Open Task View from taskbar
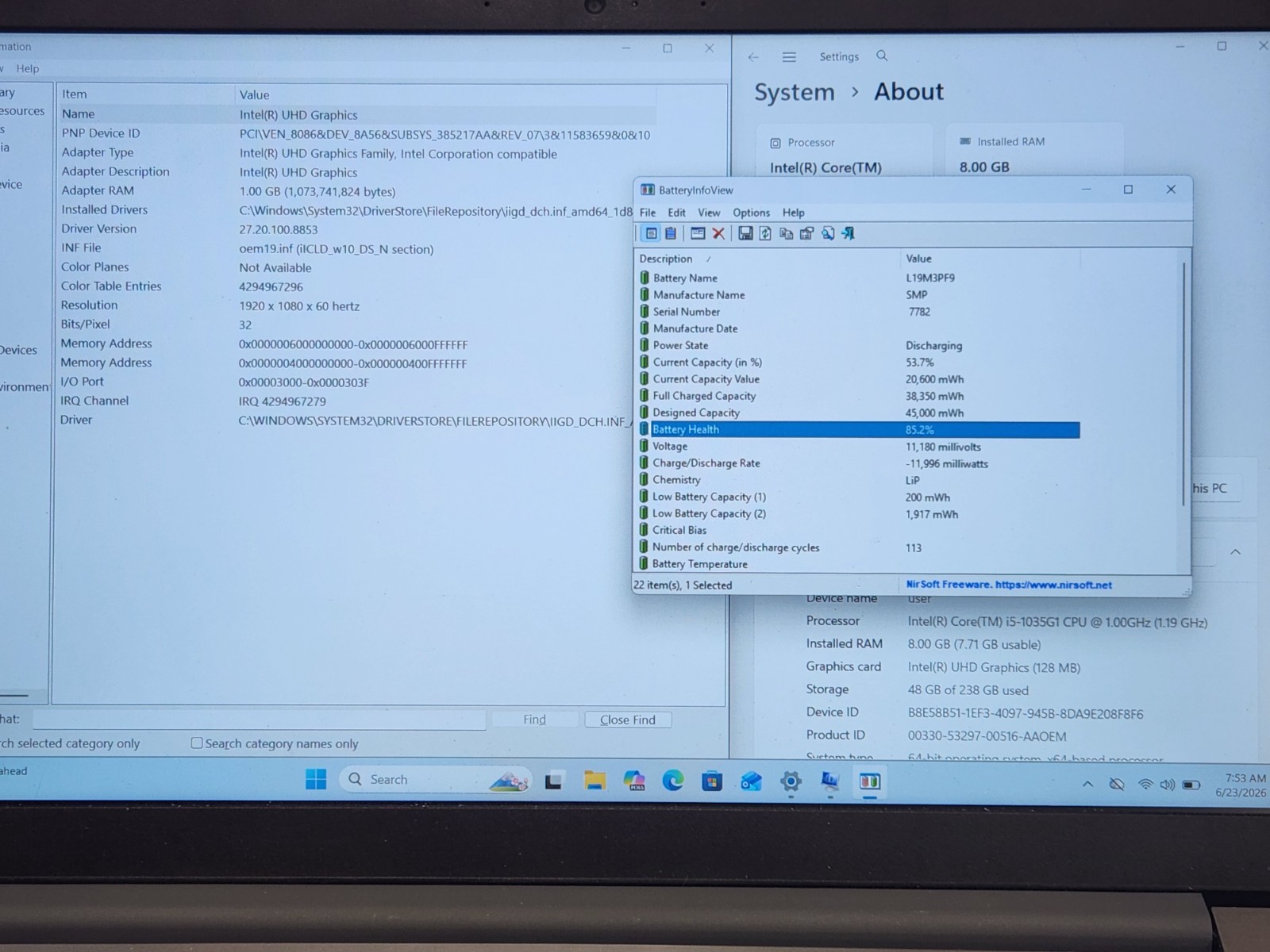1270x952 pixels. tap(554, 781)
